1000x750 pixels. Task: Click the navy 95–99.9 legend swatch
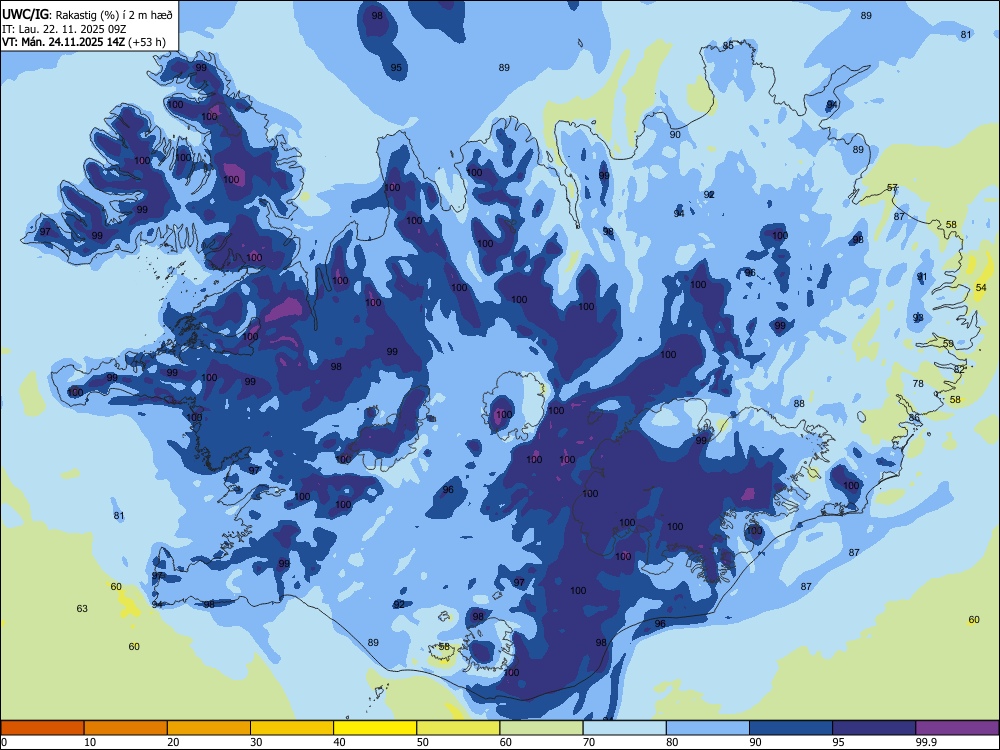click(874, 728)
